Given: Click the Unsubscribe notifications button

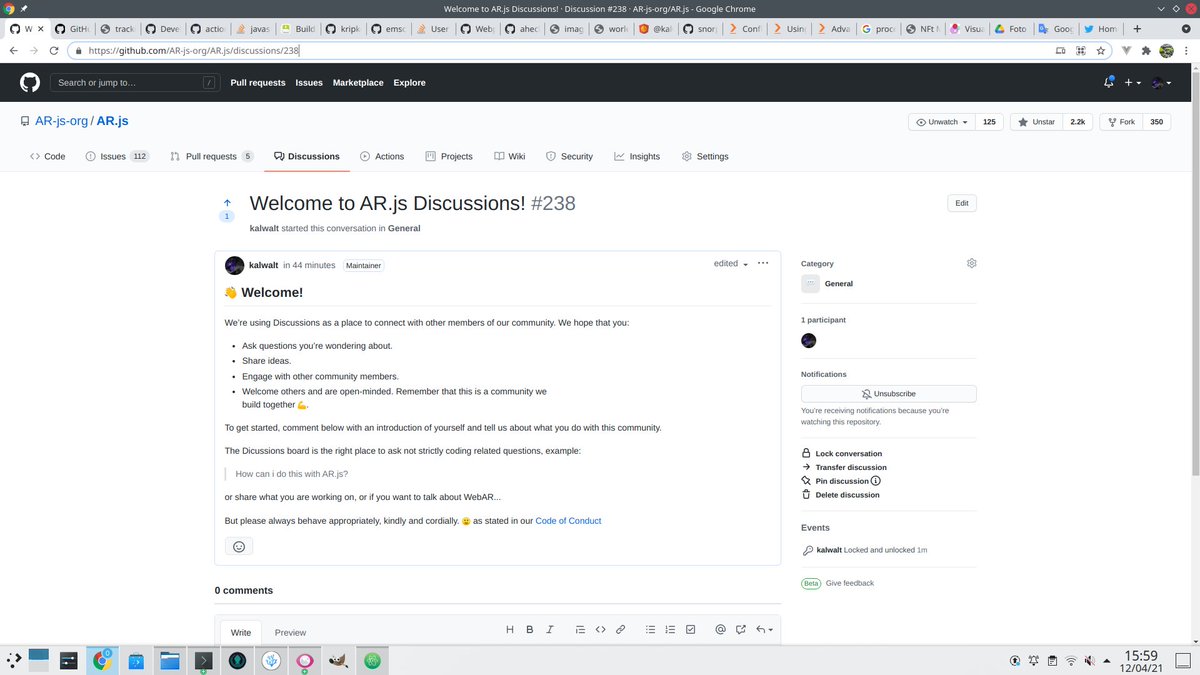Looking at the screenshot, I should point(889,394).
